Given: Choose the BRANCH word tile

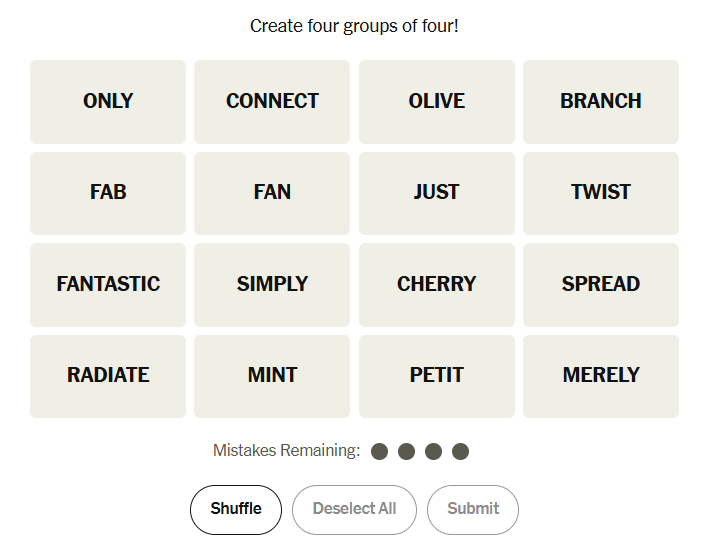Looking at the screenshot, I should [601, 101].
